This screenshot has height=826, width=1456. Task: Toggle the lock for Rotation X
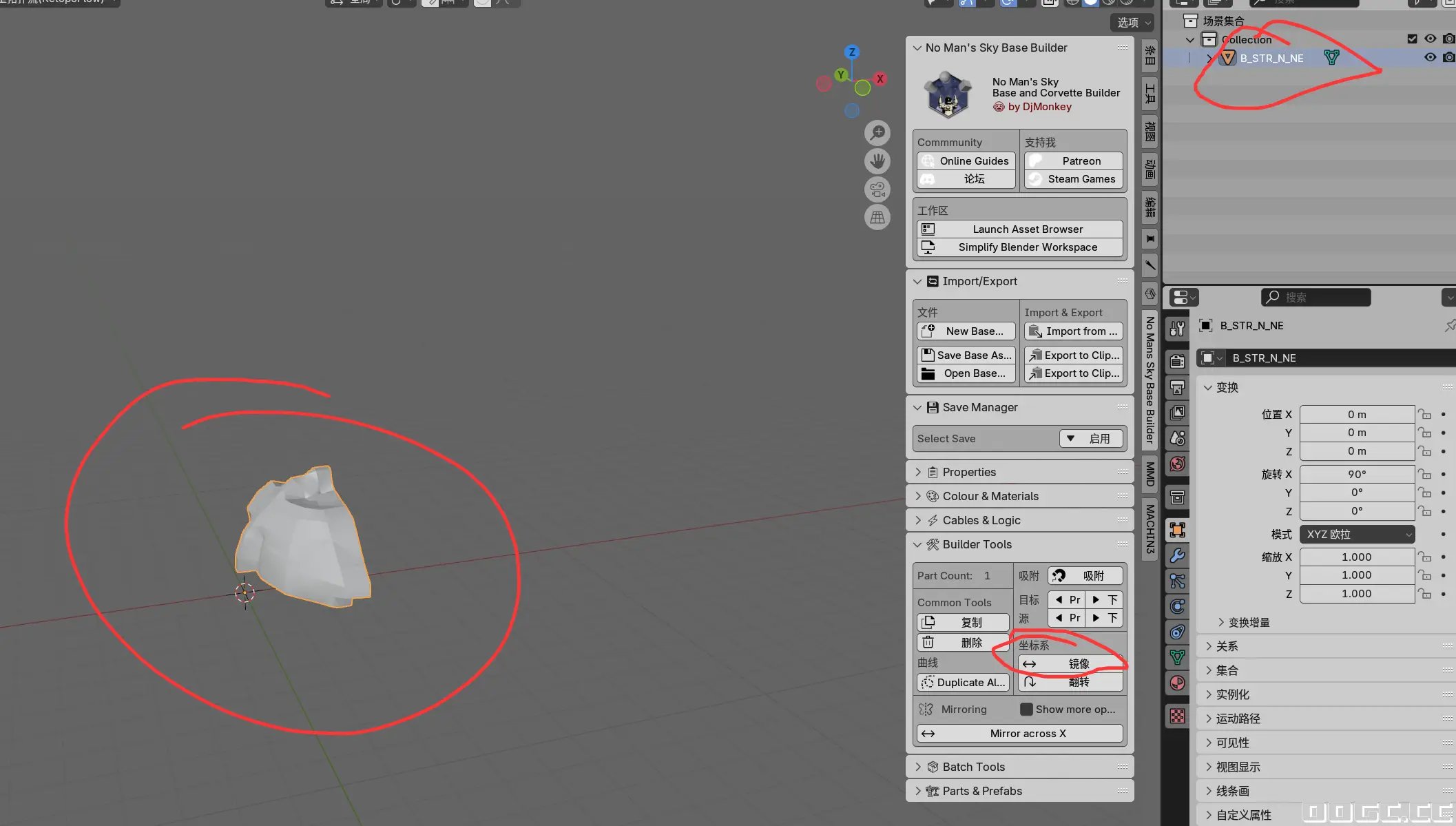pos(1424,475)
